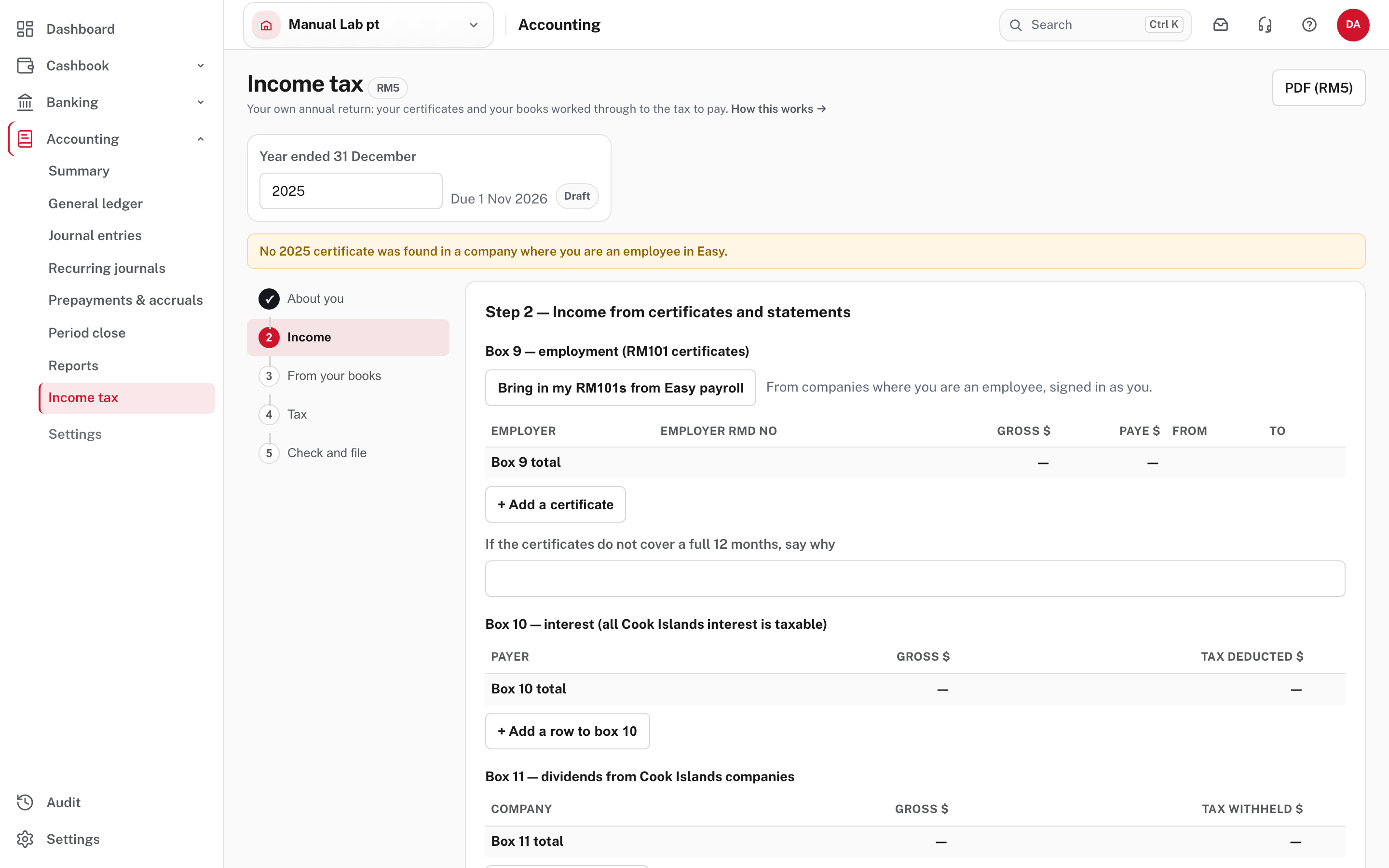Screen dimensions: 1389x868
Task: Go to Summary in Accounting
Action: pyautogui.click(x=79, y=171)
